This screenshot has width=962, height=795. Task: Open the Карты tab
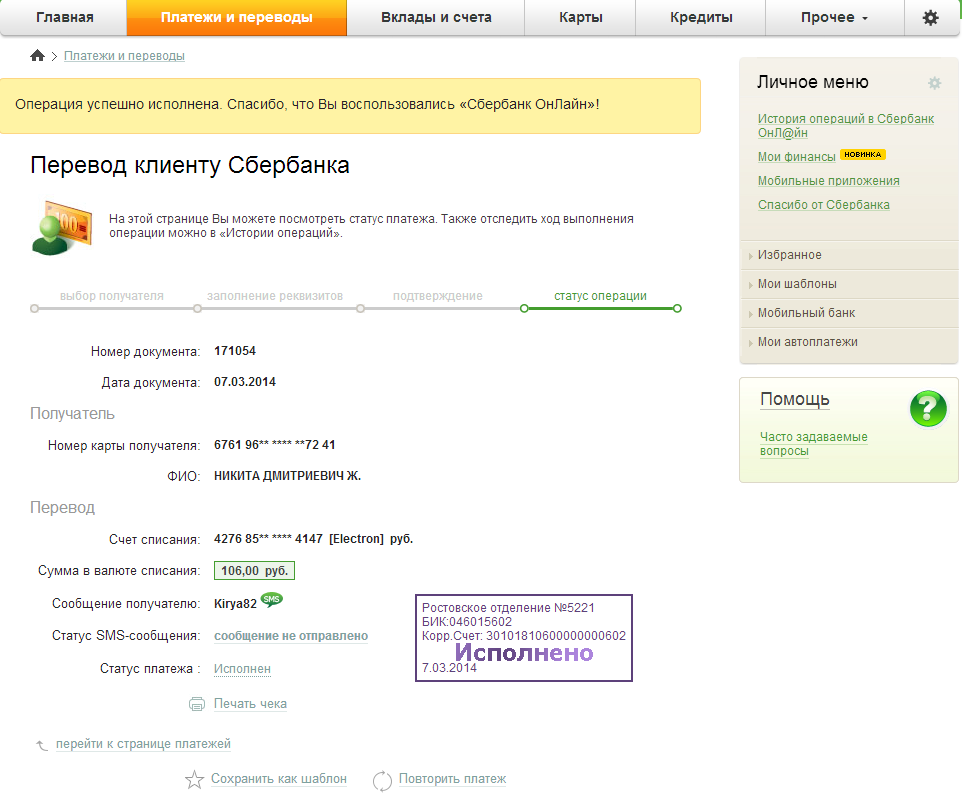pos(580,17)
